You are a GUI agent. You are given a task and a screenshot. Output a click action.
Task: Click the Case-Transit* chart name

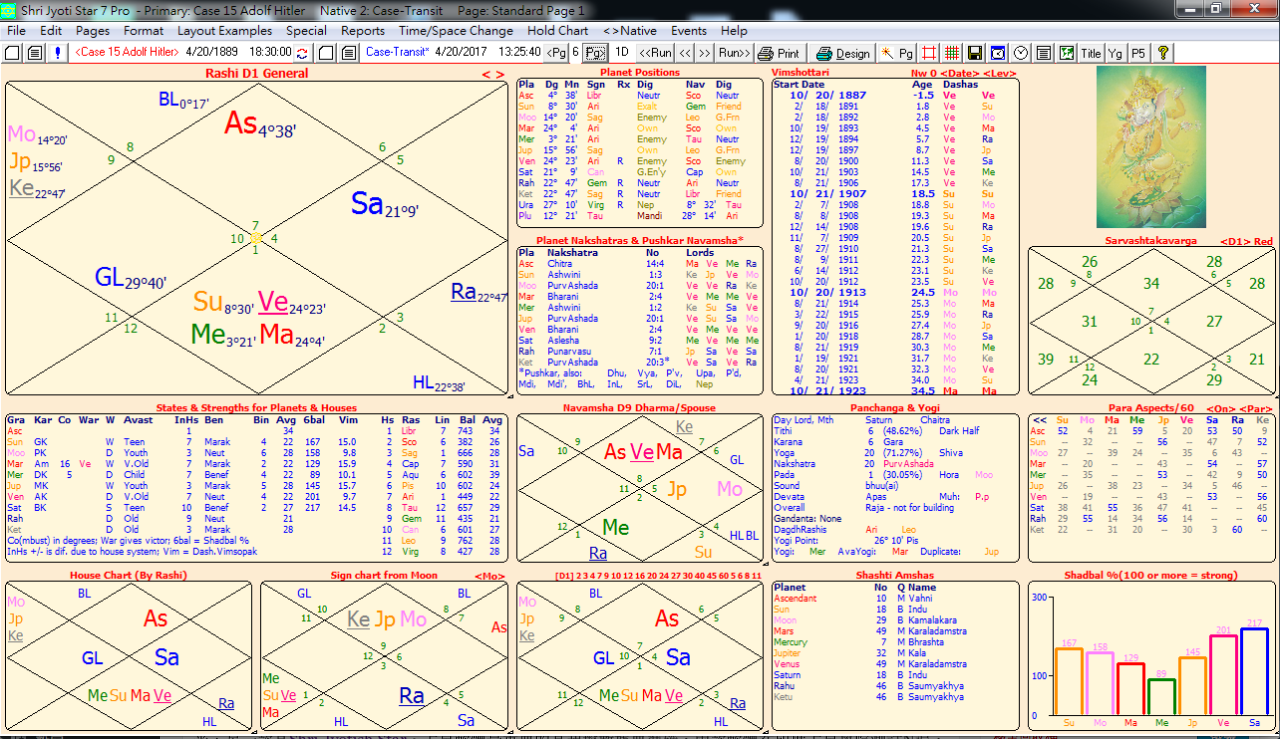pyautogui.click(x=397, y=52)
